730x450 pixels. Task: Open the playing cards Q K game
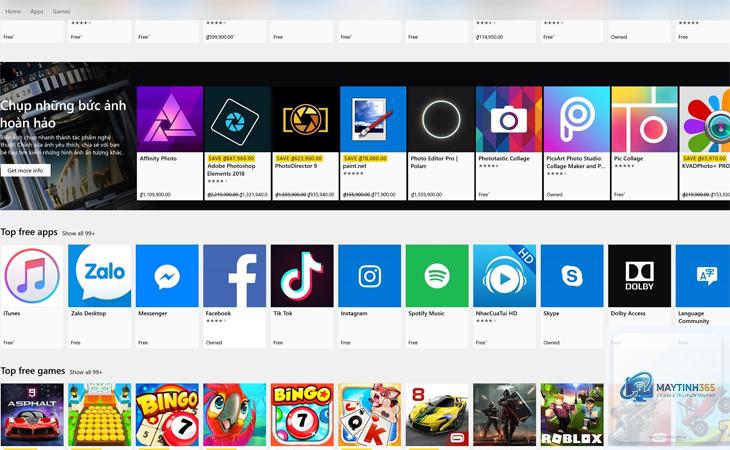[x=370, y=415]
